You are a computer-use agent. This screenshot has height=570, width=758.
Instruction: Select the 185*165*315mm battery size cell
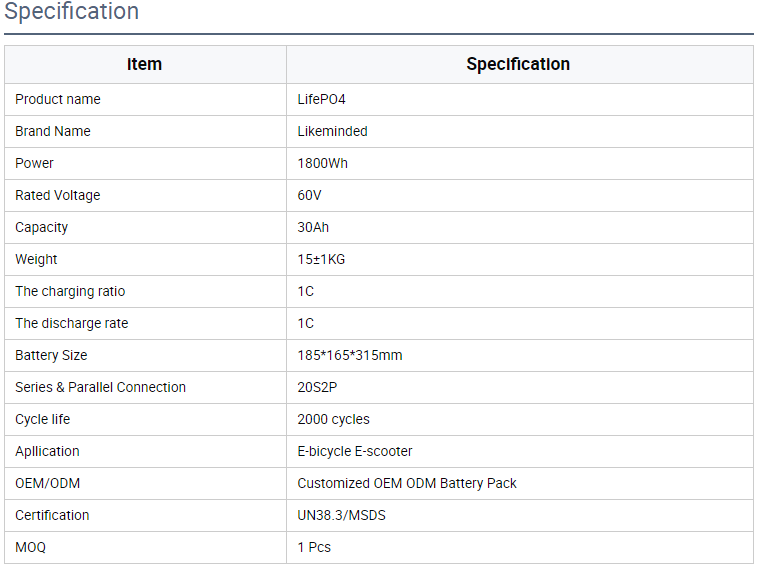[350, 355]
